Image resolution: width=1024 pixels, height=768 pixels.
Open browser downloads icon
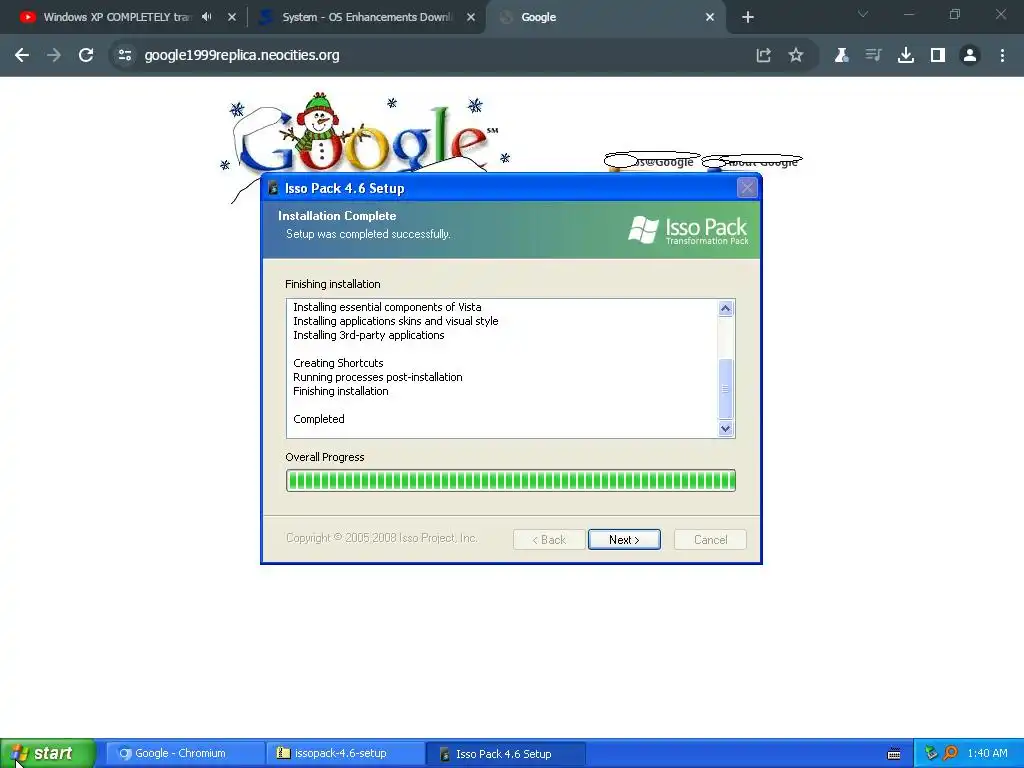[x=906, y=56]
